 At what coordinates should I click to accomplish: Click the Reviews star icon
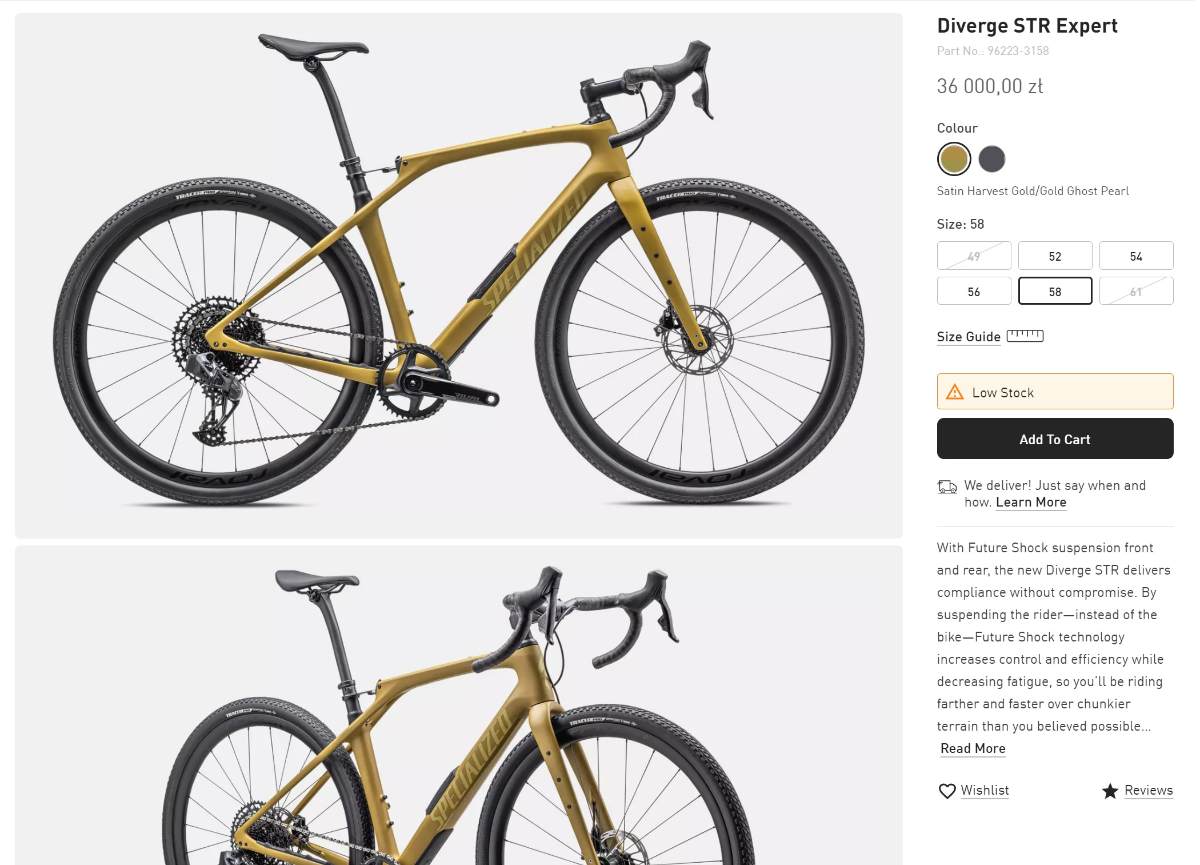pos(1110,791)
